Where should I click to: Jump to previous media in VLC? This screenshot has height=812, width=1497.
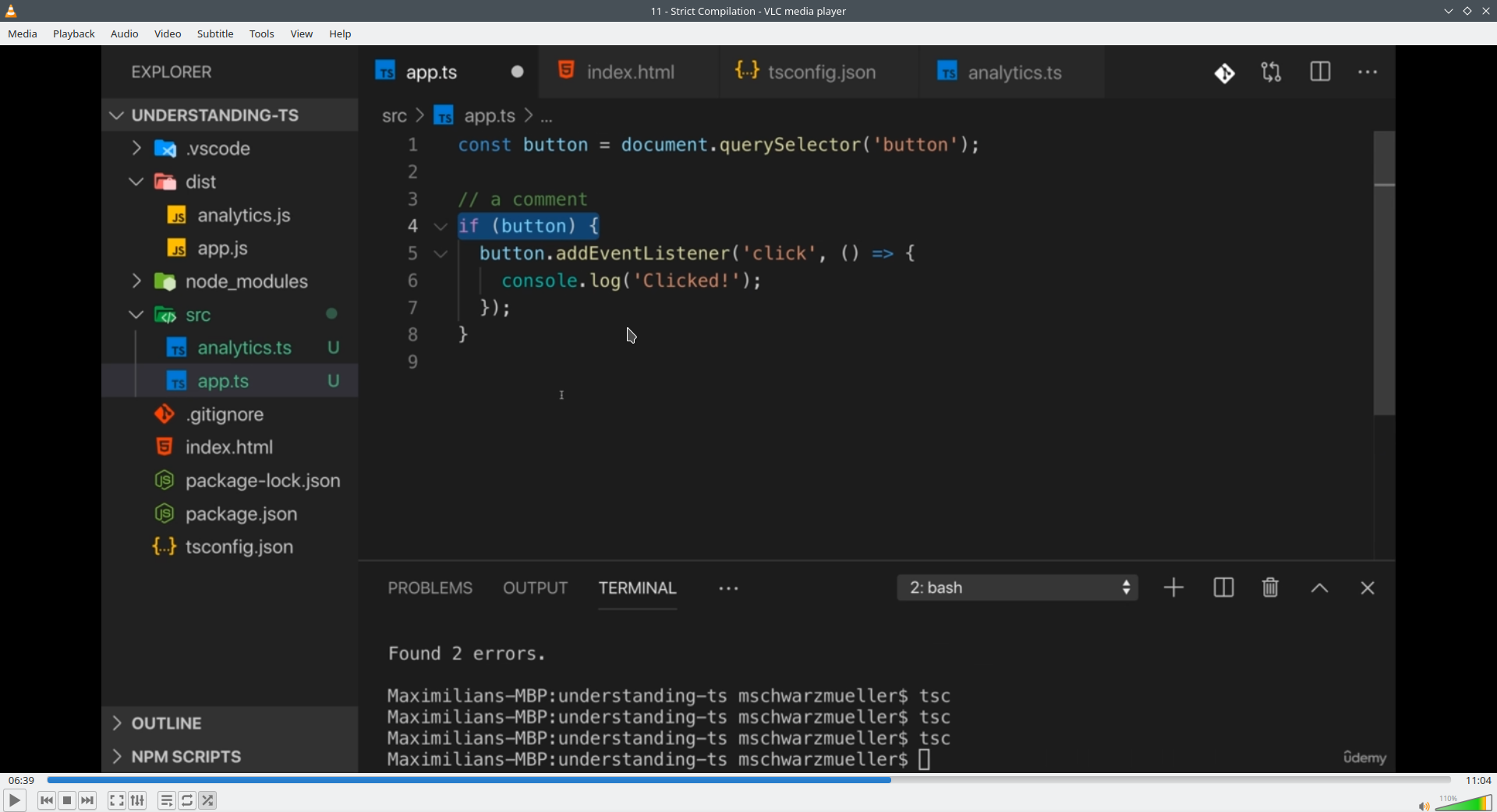47,800
